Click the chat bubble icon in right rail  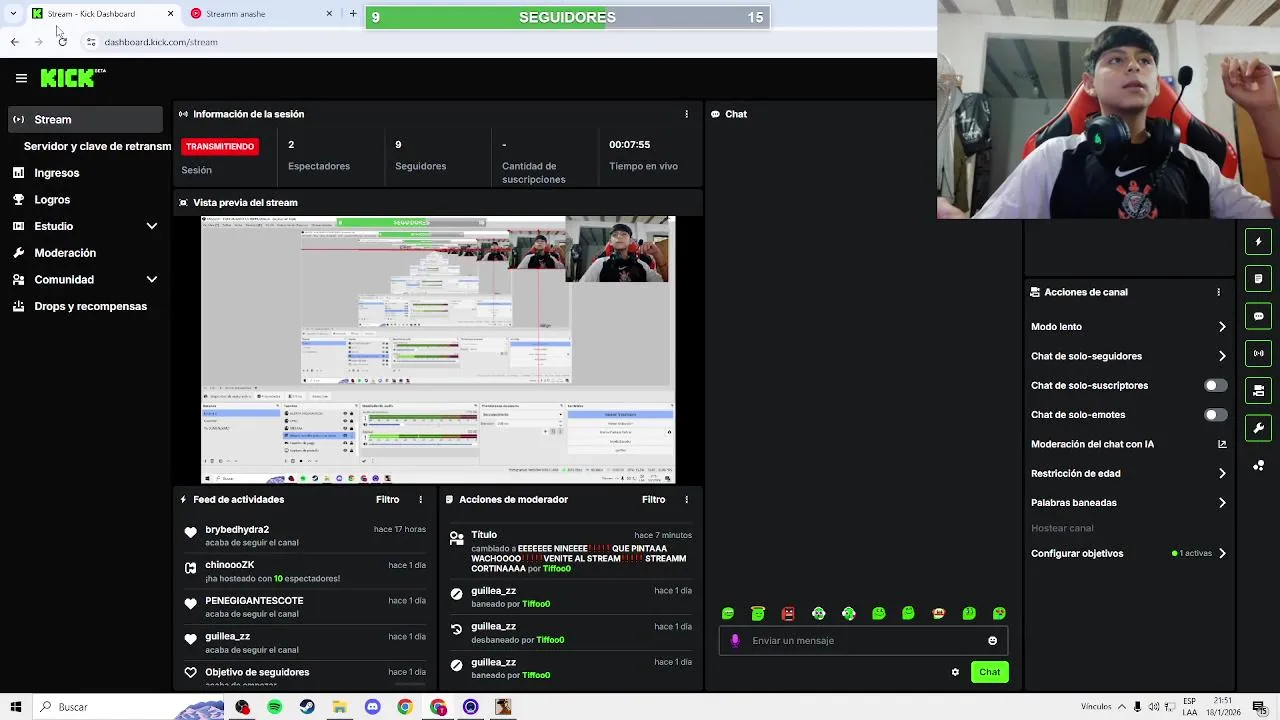(1258, 316)
